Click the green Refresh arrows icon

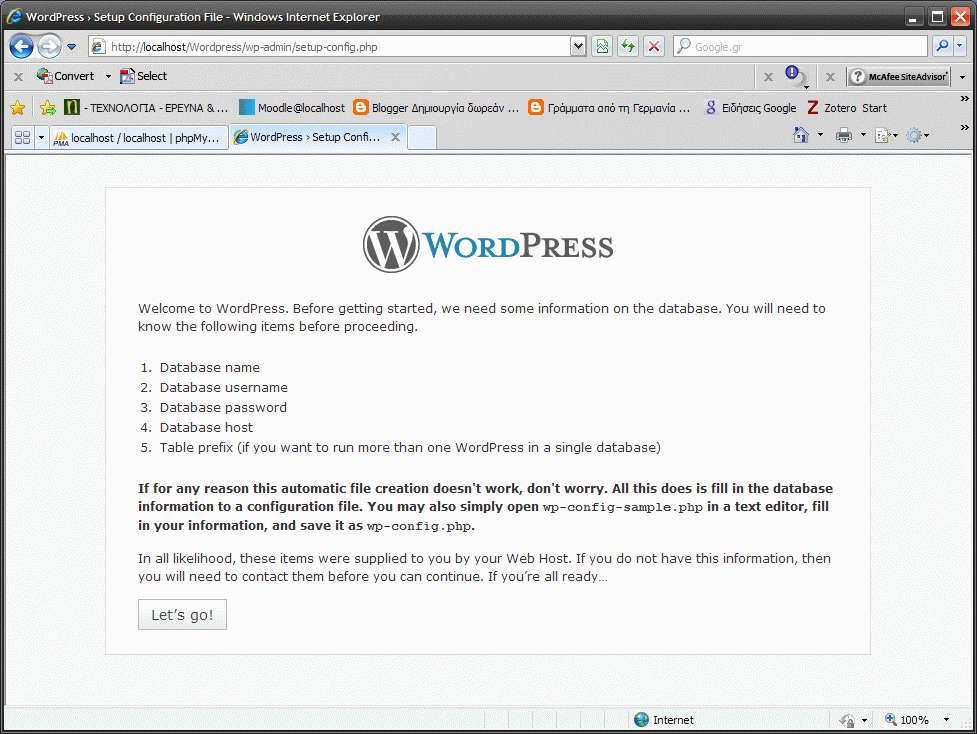[628, 47]
